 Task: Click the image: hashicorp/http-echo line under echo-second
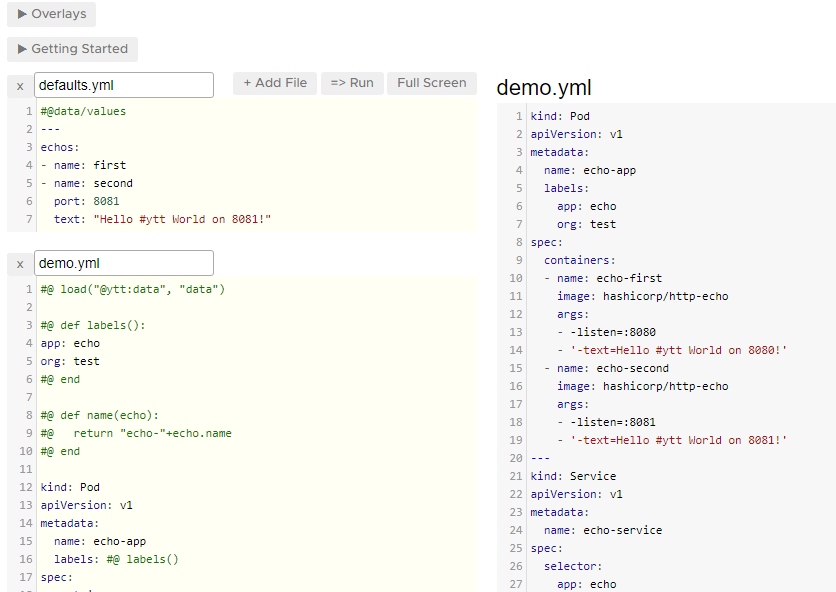point(642,387)
